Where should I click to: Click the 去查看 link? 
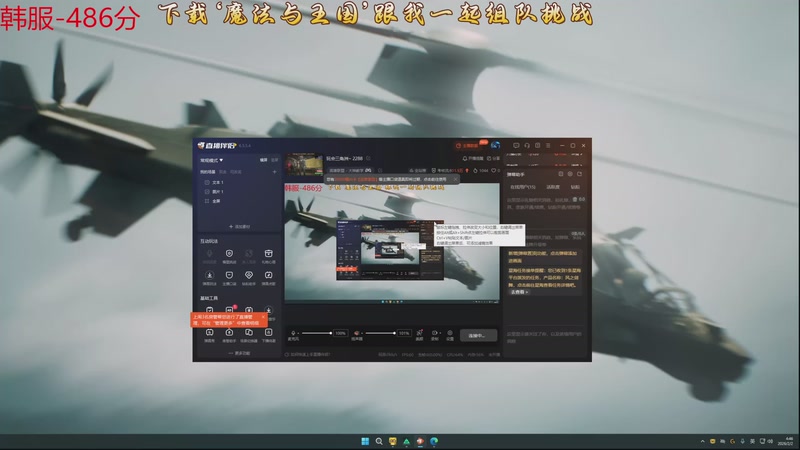519,292
